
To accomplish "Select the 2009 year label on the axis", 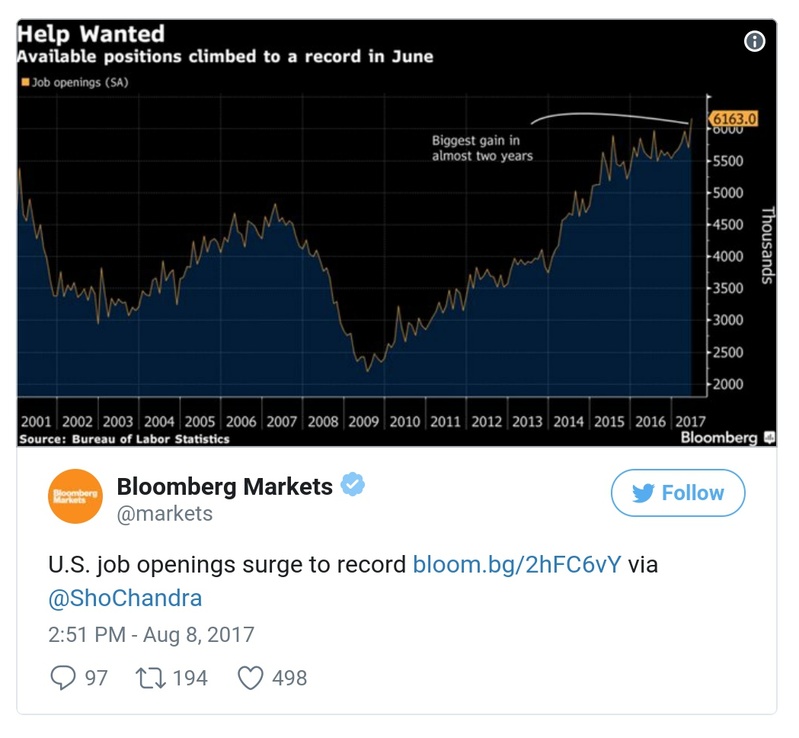I will 364,422.
